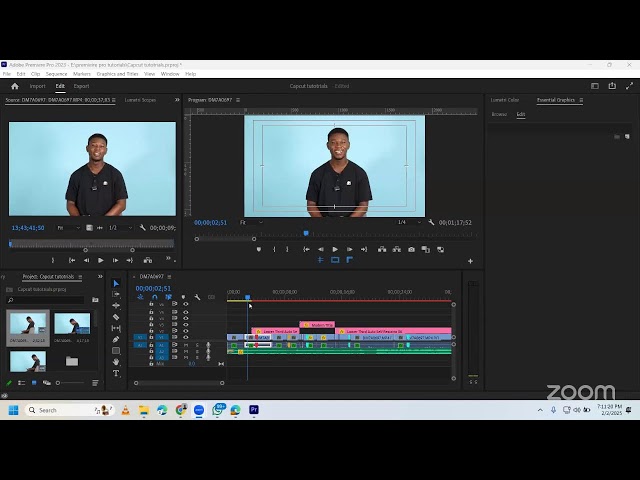This screenshot has width=640, height=480.
Task: Open the Markers menu
Action: click(x=82, y=74)
